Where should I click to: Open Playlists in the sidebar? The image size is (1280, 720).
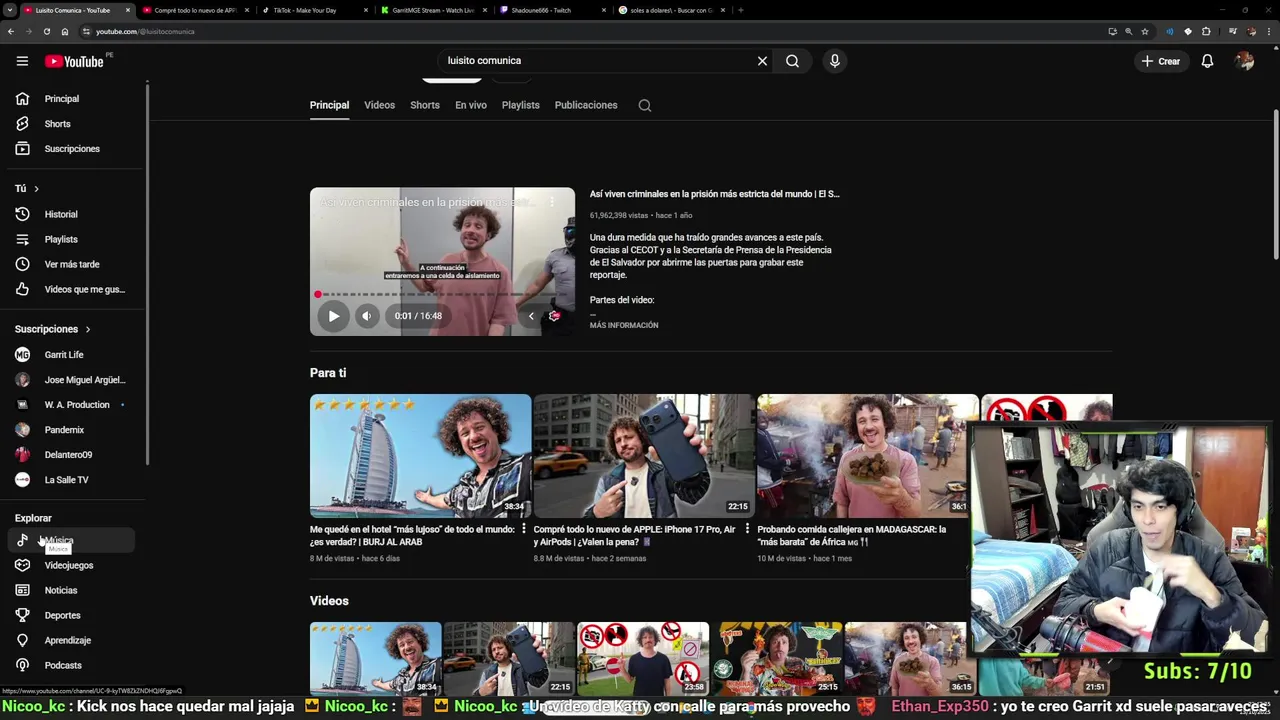click(70, 239)
